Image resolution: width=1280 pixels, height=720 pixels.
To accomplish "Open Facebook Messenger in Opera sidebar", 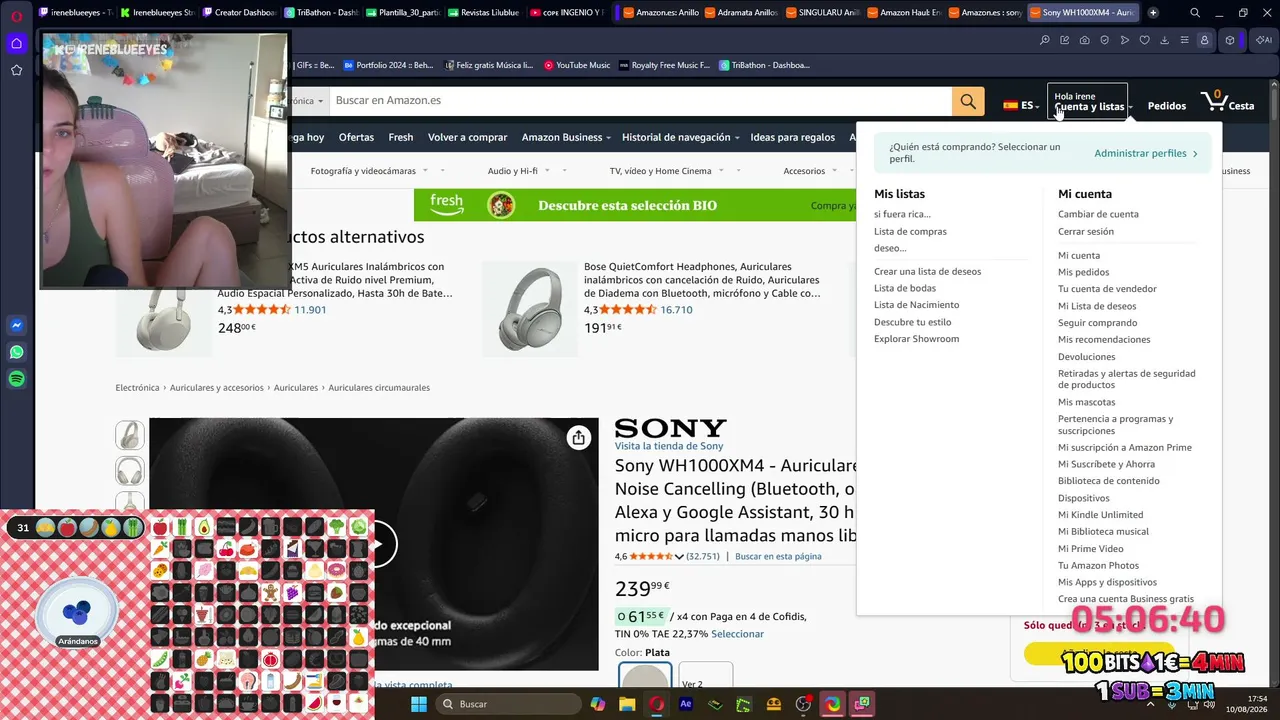I will pyautogui.click(x=16, y=325).
